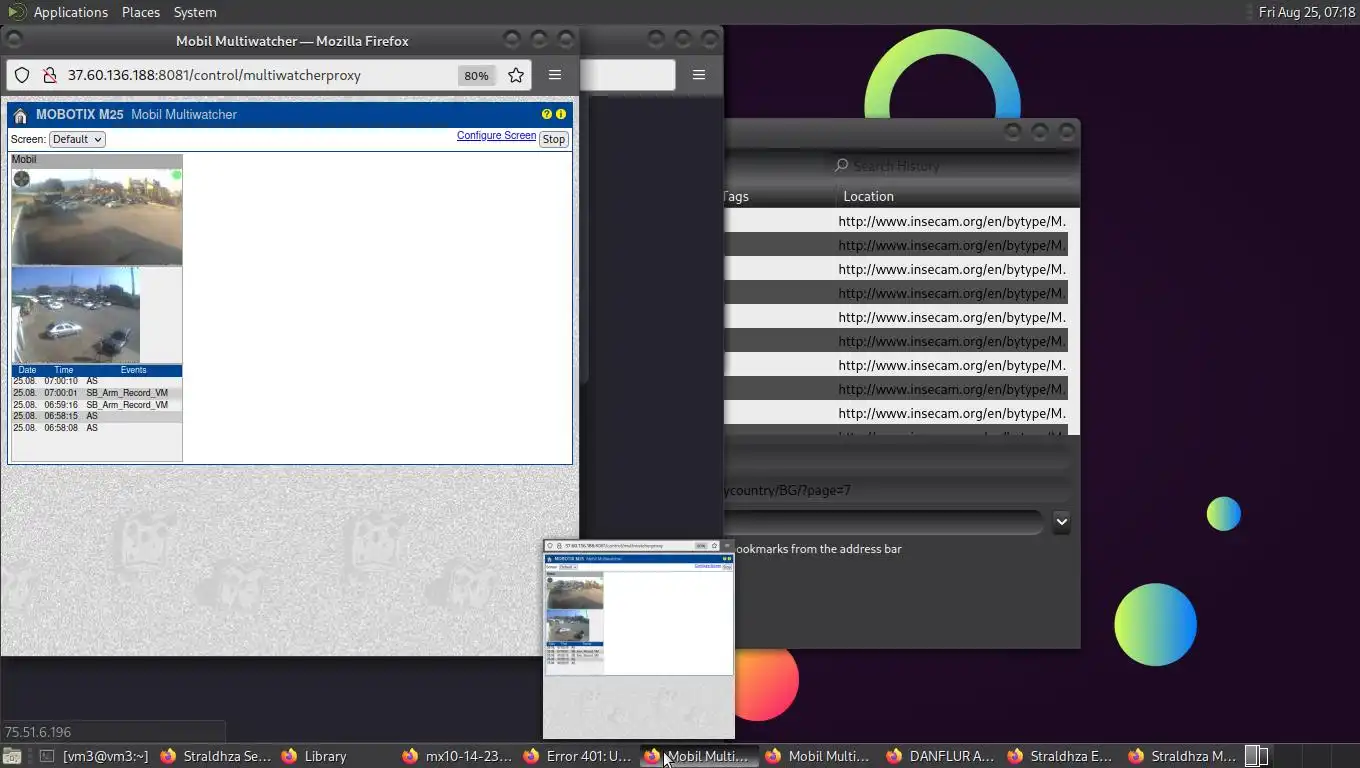Switch to DANFLUR A... taskbar item

click(x=942, y=756)
